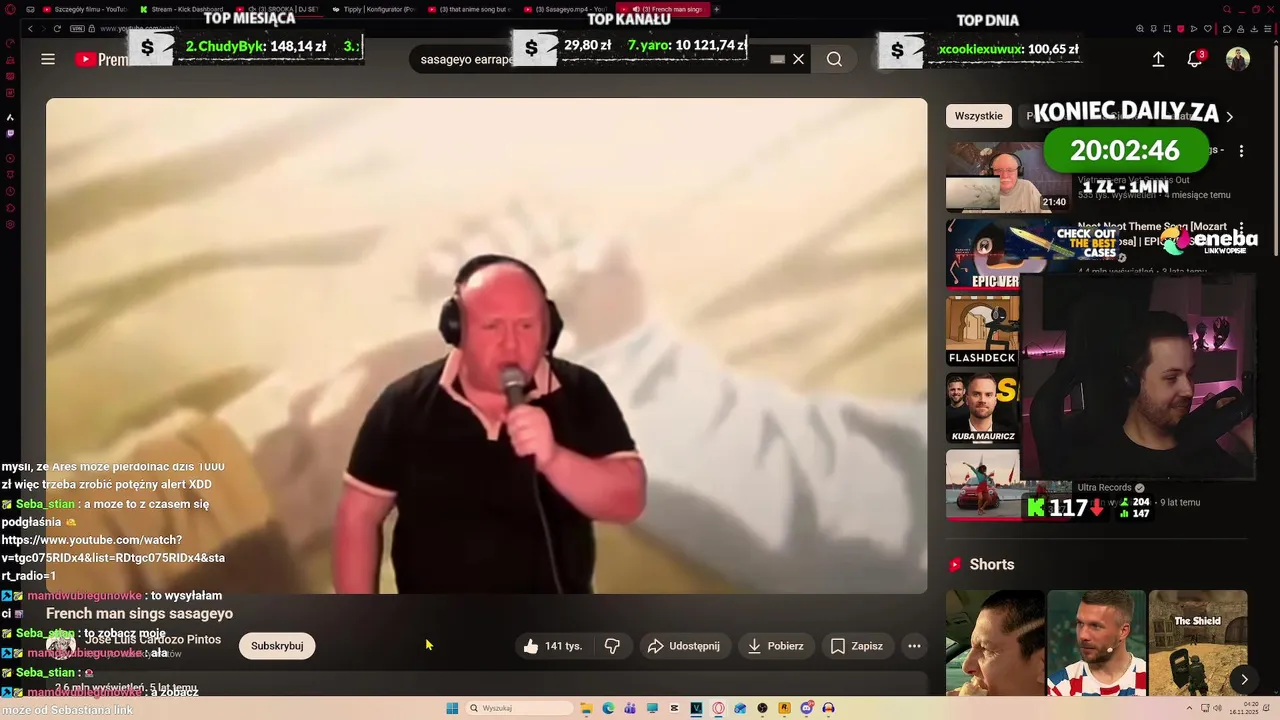The image size is (1280, 720).
Task: Save the video using Zapisz
Action: pyautogui.click(x=857, y=646)
